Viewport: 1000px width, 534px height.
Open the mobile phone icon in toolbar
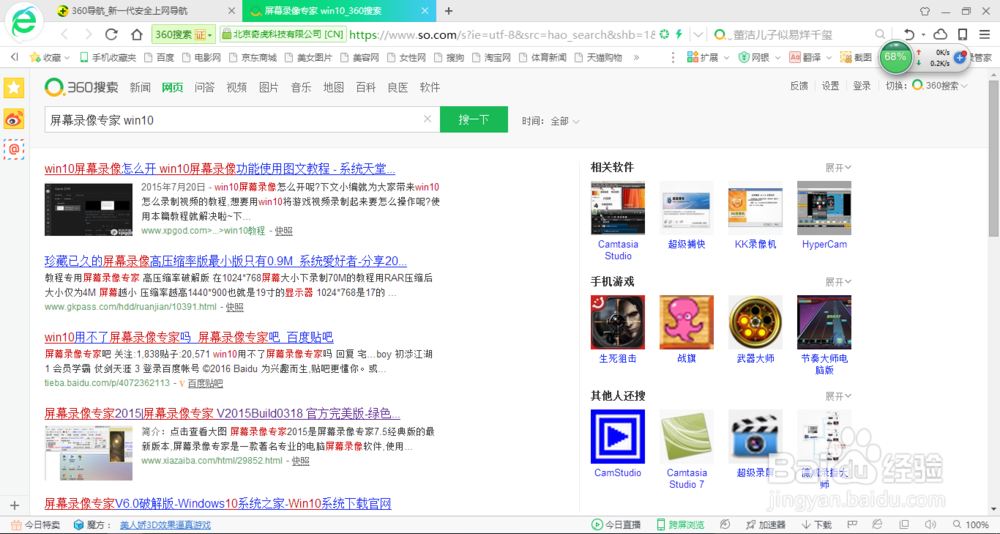pos(963,34)
